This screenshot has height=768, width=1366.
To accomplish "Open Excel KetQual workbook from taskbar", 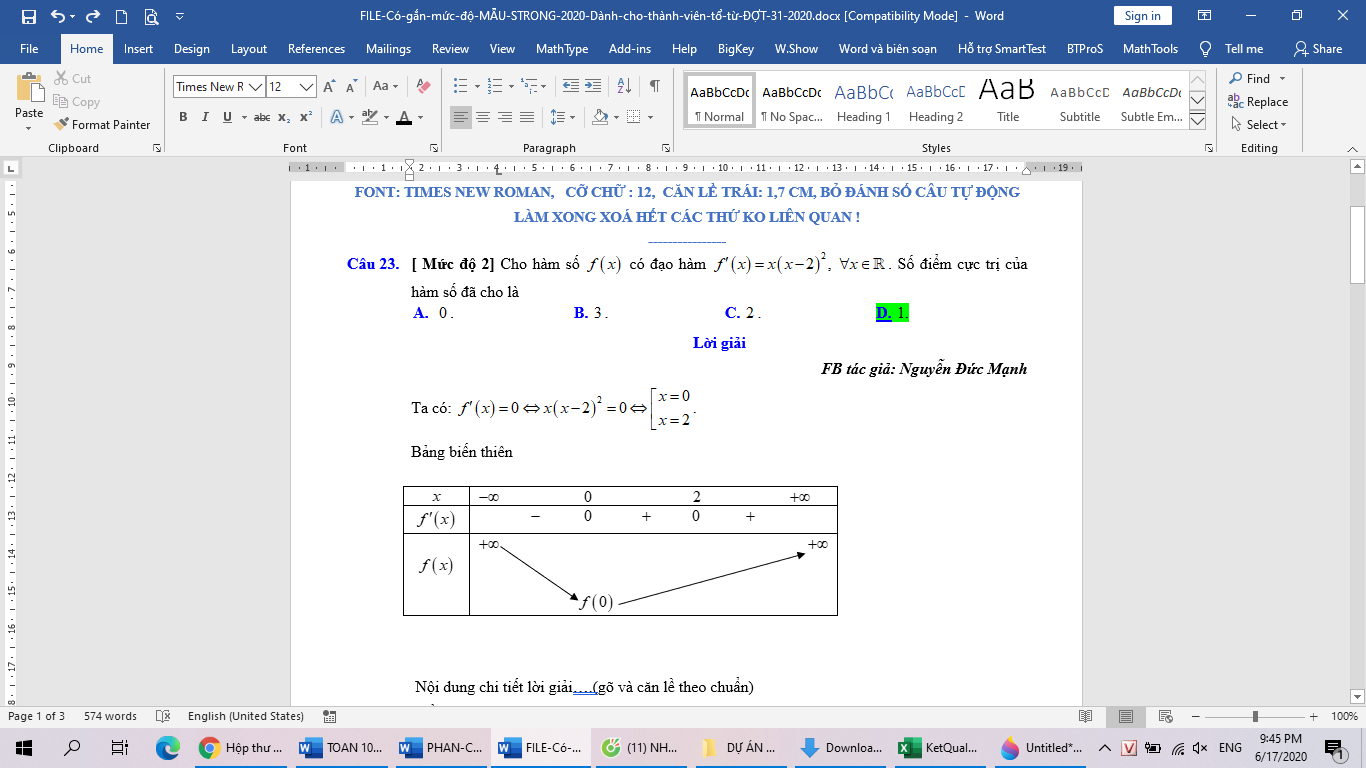I will (940, 747).
